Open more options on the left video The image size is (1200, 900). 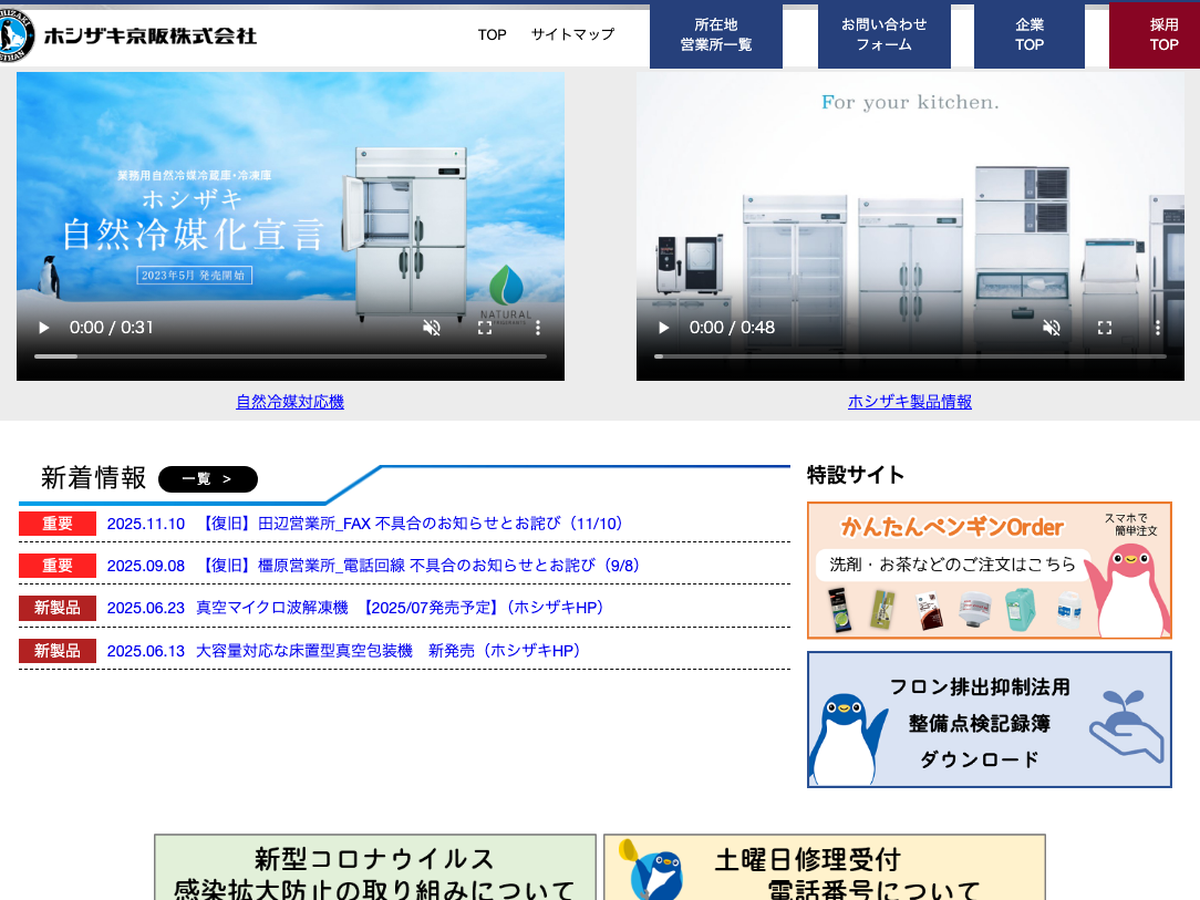click(x=538, y=328)
